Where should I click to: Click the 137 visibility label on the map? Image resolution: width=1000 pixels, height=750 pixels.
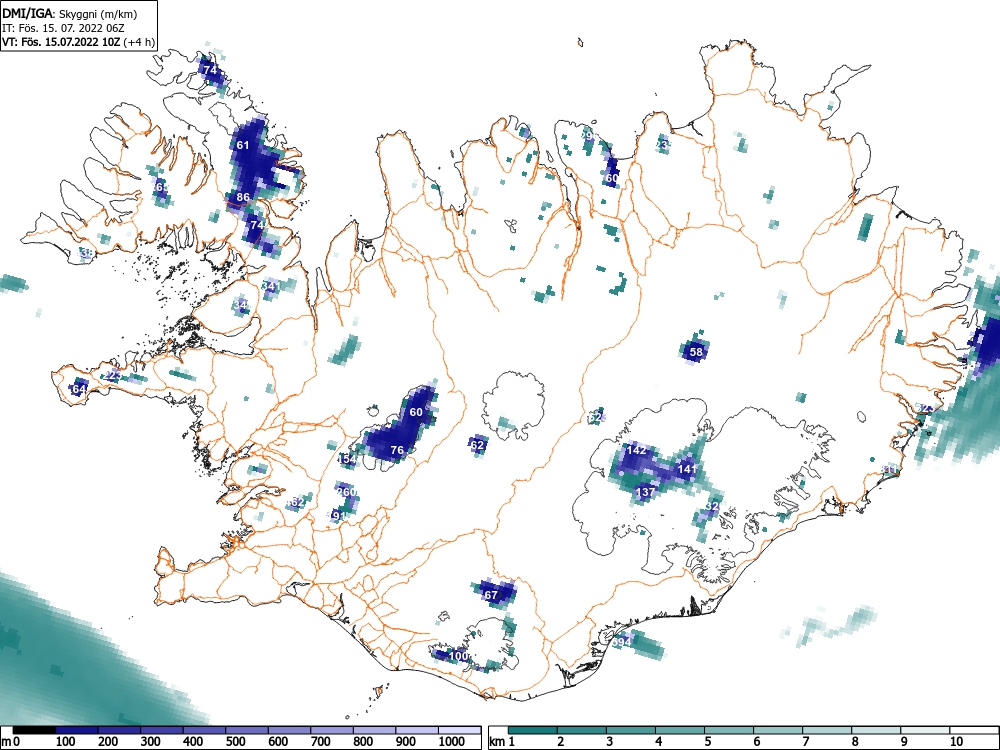pos(645,492)
